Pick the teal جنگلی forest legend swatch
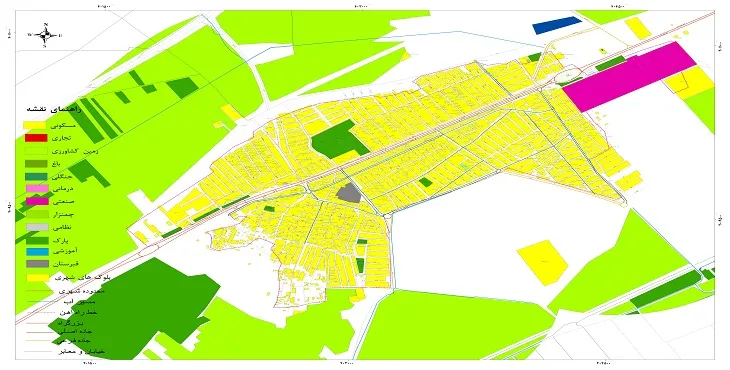 (x=36, y=177)
